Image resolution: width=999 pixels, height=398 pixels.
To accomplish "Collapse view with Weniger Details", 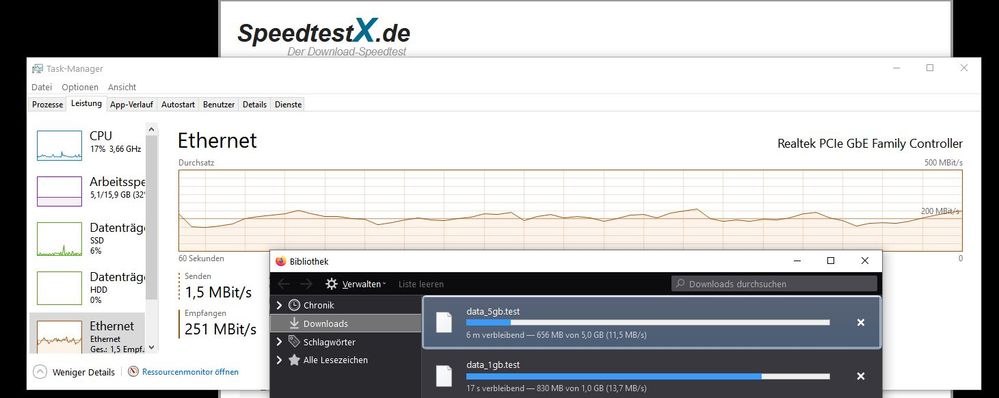I will pyautogui.click(x=75, y=372).
